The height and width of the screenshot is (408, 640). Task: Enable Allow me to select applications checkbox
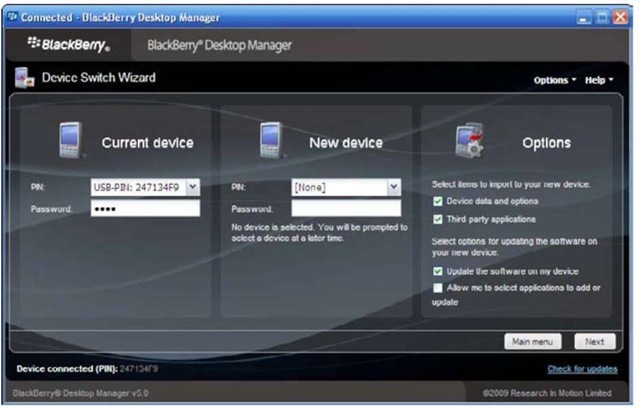click(438, 288)
